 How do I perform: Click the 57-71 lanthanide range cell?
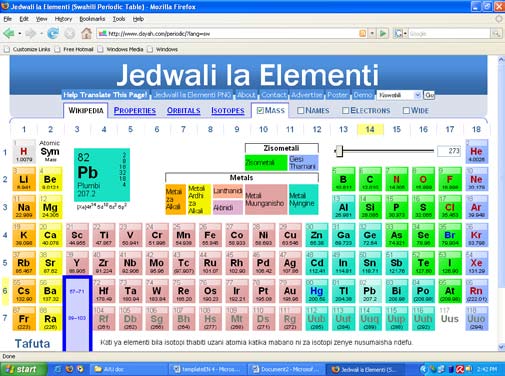pos(77,291)
